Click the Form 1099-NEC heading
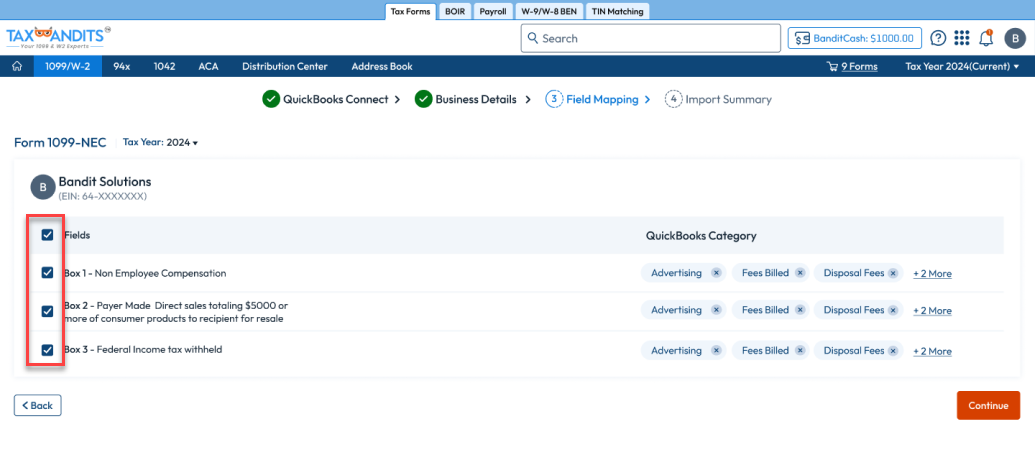 [60, 143]
